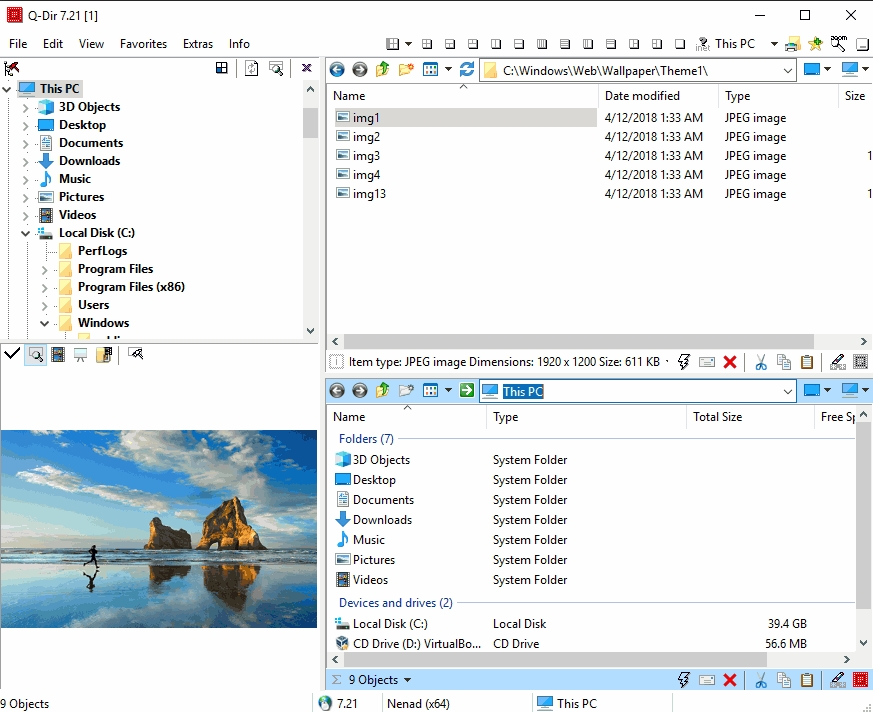Open the This PC toolbar dropdown arrow
This screenshot has width=873, height=712.
(x=774, y=44)
